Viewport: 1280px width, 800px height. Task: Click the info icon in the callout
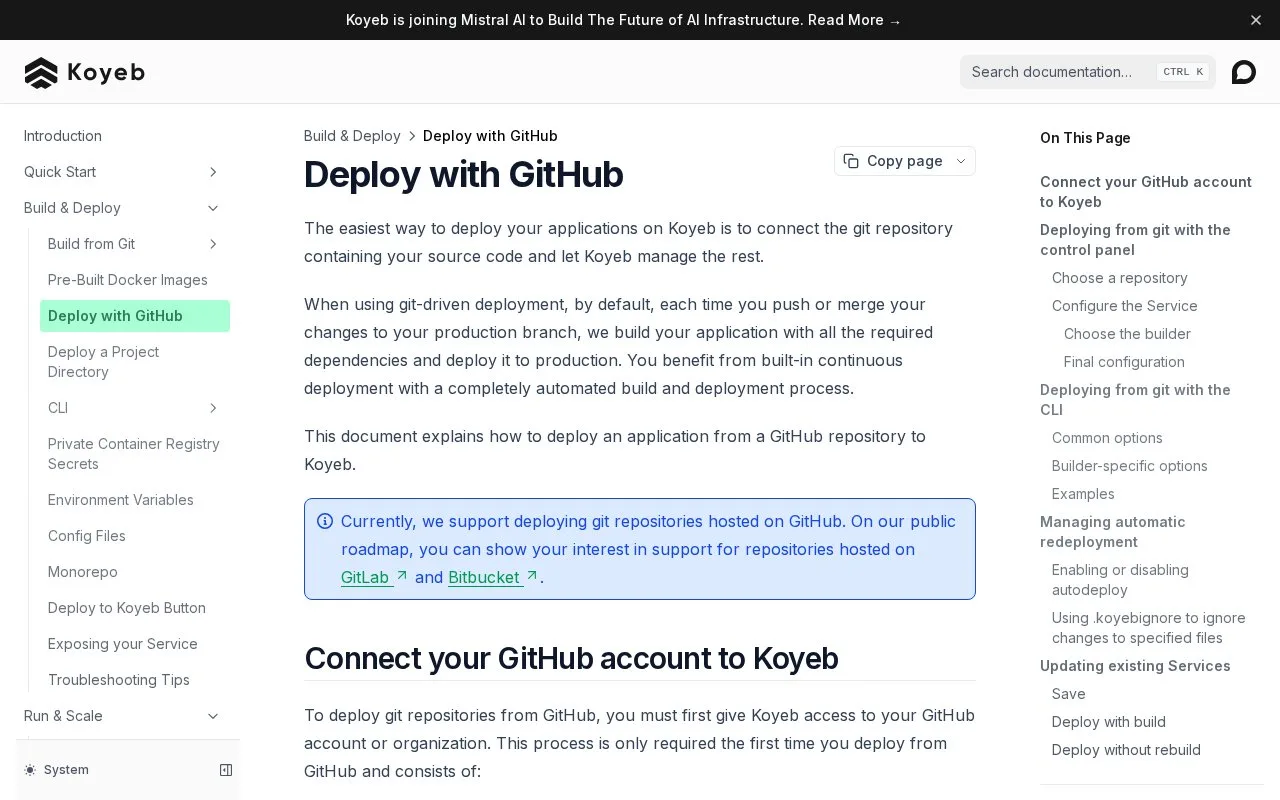325,521
